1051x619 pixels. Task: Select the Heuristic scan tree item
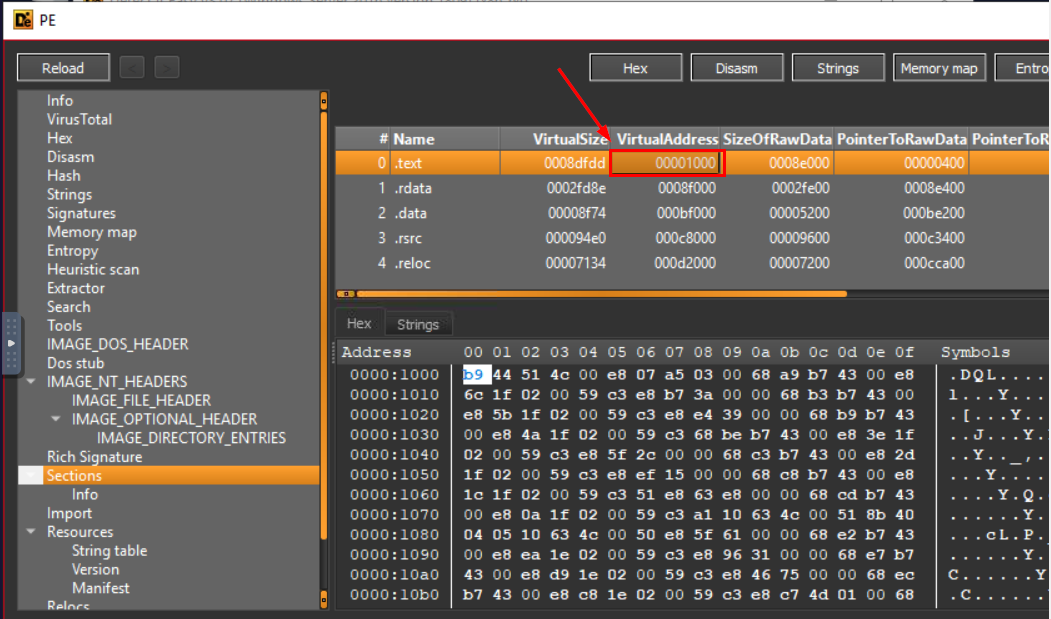click(93, 269)
